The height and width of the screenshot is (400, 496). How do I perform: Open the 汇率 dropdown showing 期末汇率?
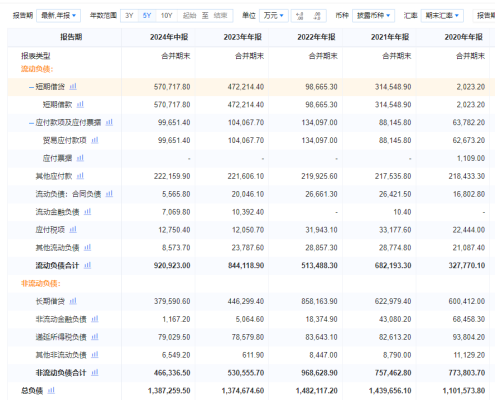point(442,16)
